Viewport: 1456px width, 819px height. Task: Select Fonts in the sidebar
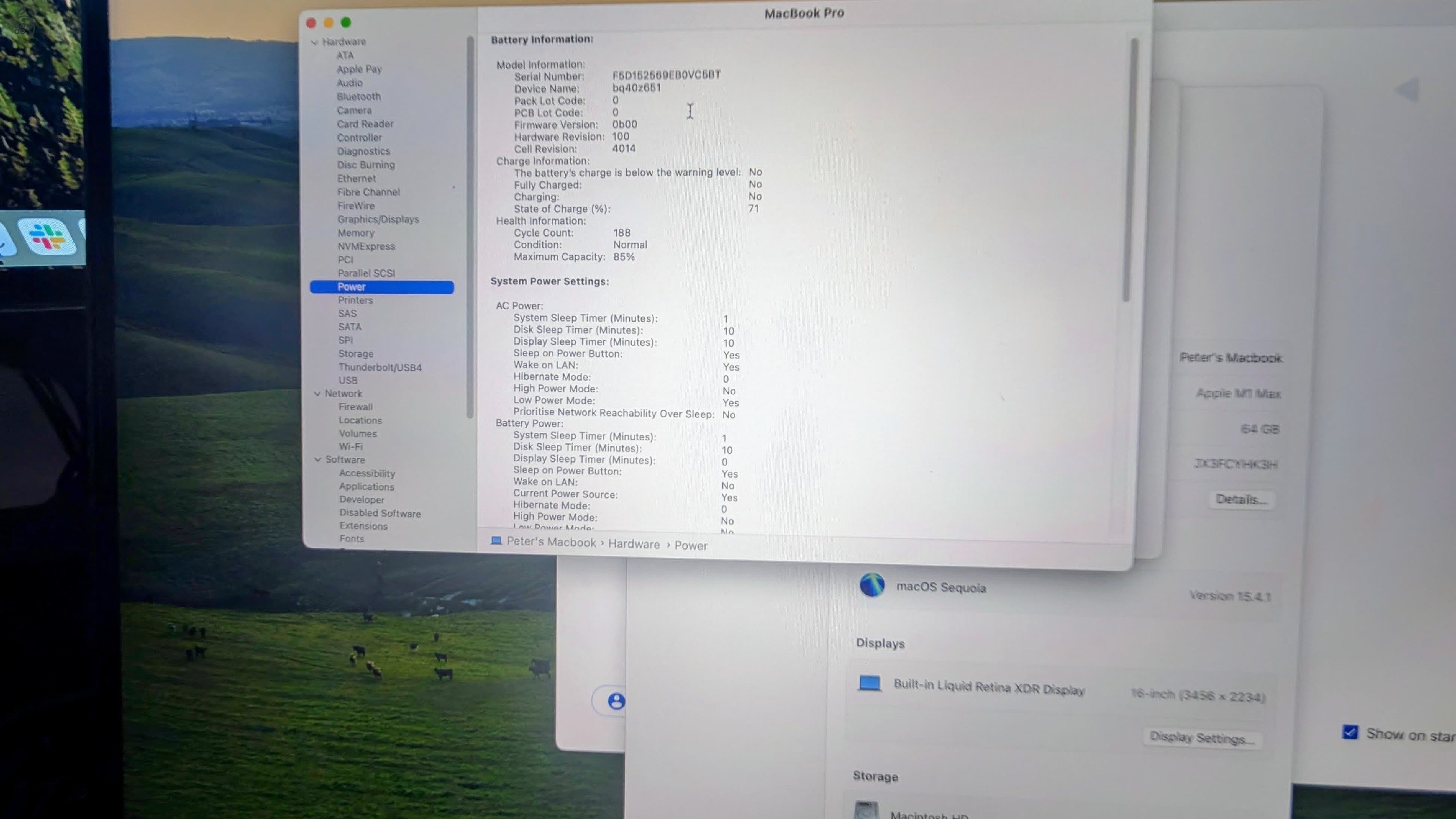click(x=351, y=539)
